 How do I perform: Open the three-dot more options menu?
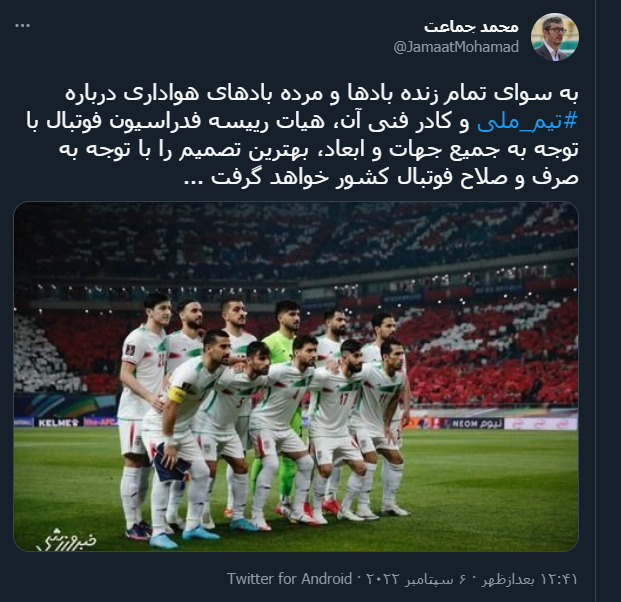(x=22, y=26)
